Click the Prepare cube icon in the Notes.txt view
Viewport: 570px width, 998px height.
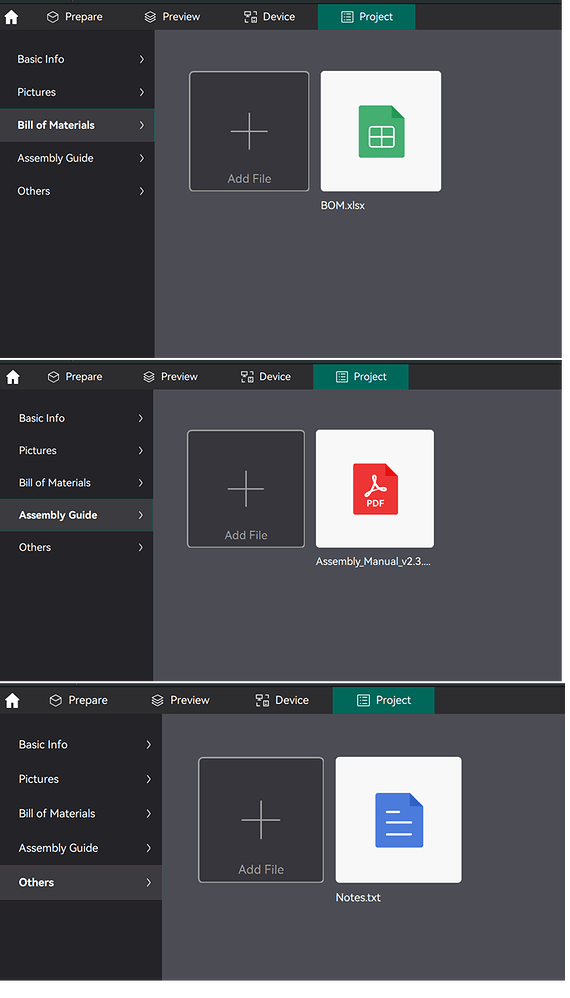(x=56, y=701)
